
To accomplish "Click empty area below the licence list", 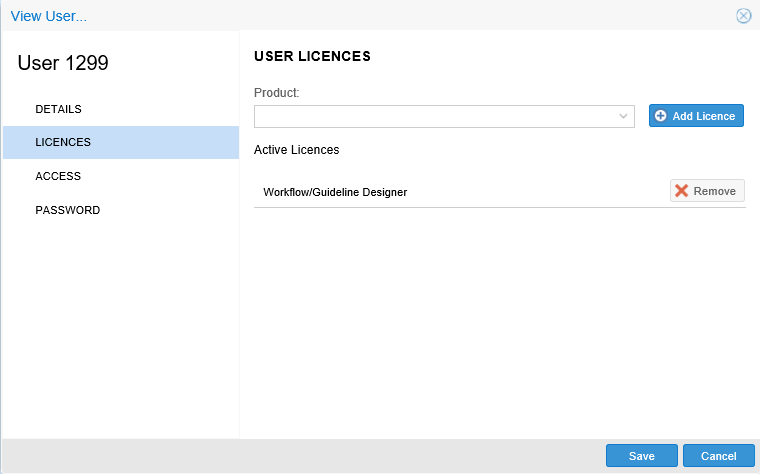I will click(500, 320).
